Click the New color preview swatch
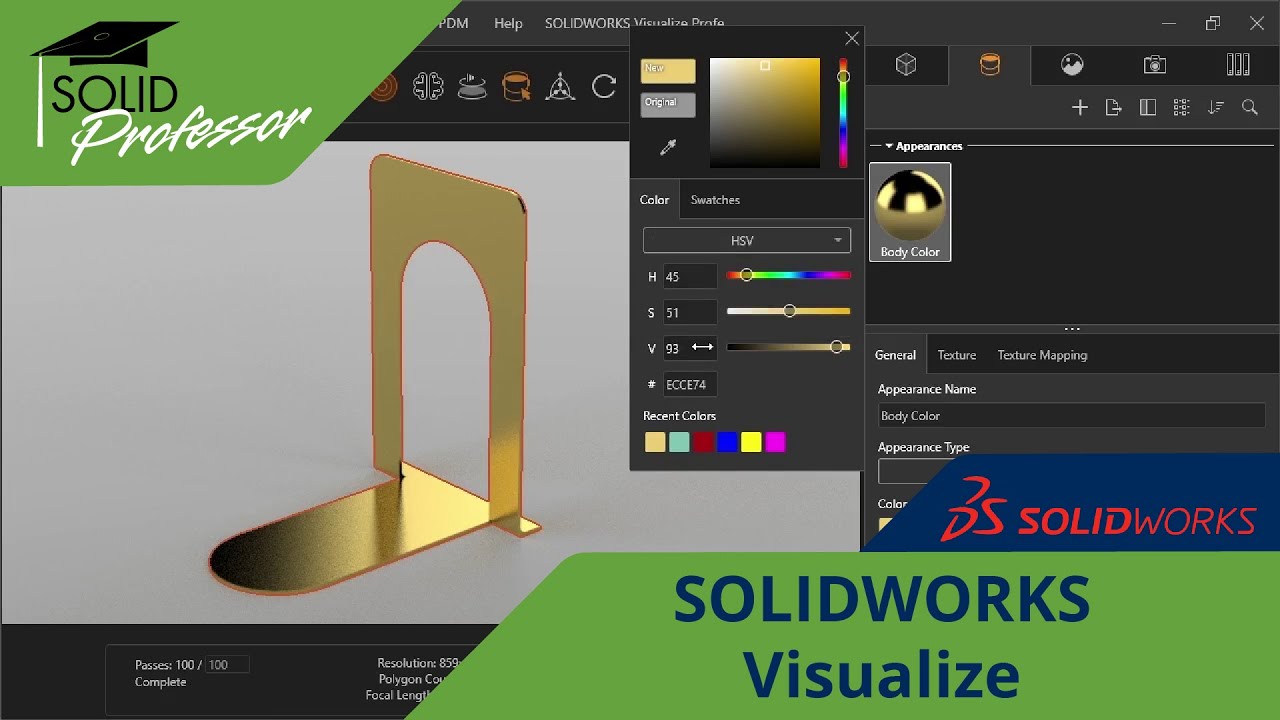 [x=668, y=72]
